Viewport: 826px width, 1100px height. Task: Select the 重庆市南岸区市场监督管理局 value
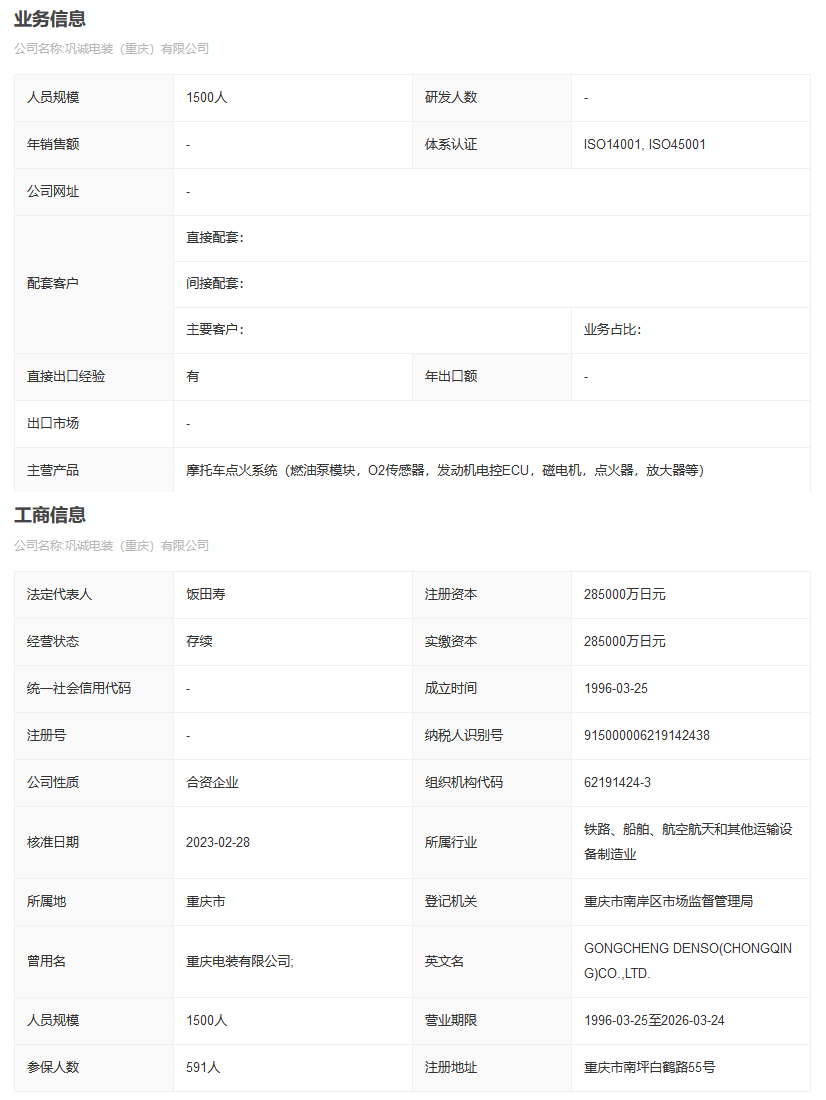pos(668,902)
